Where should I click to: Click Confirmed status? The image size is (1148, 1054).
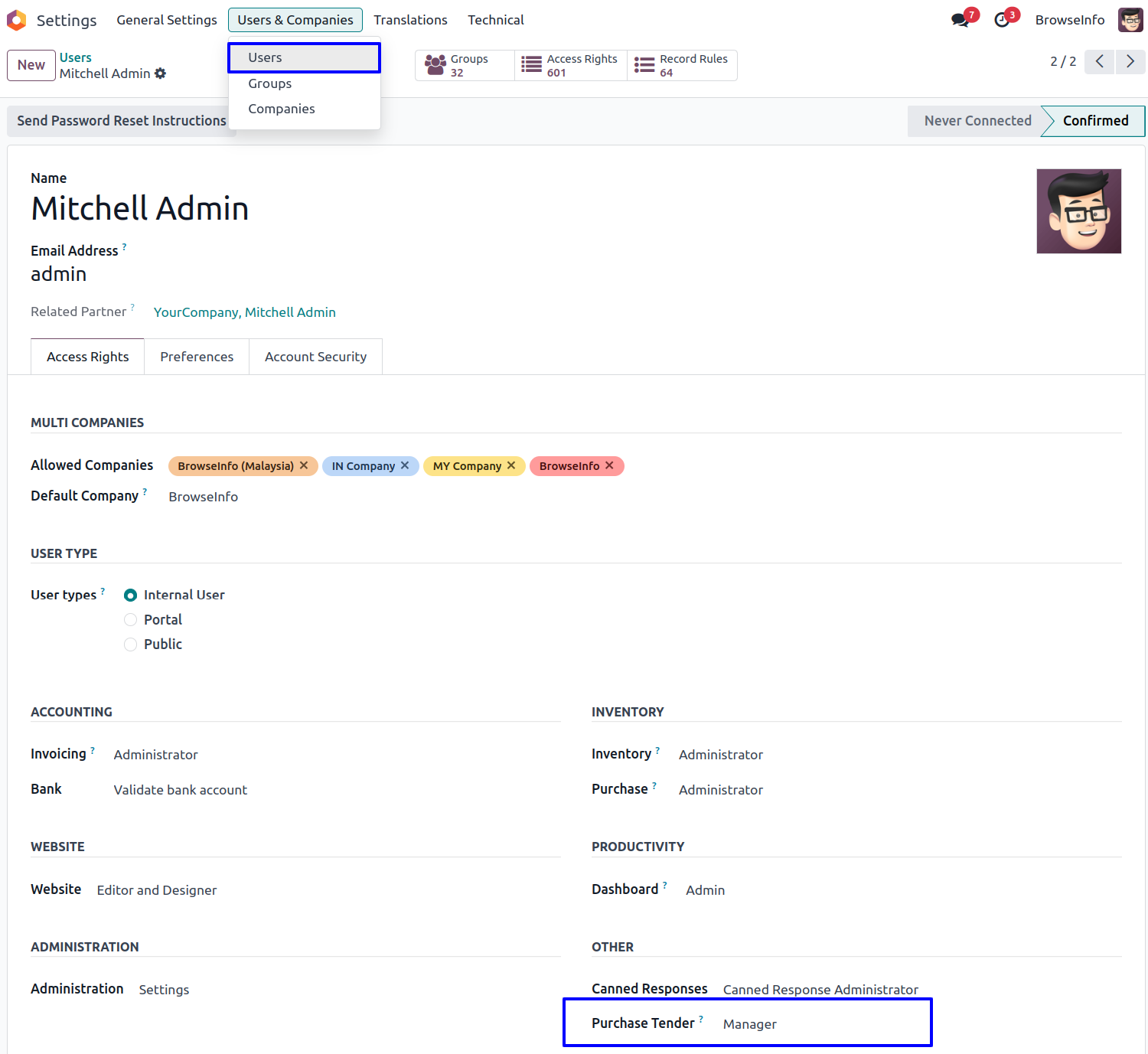1095,121
